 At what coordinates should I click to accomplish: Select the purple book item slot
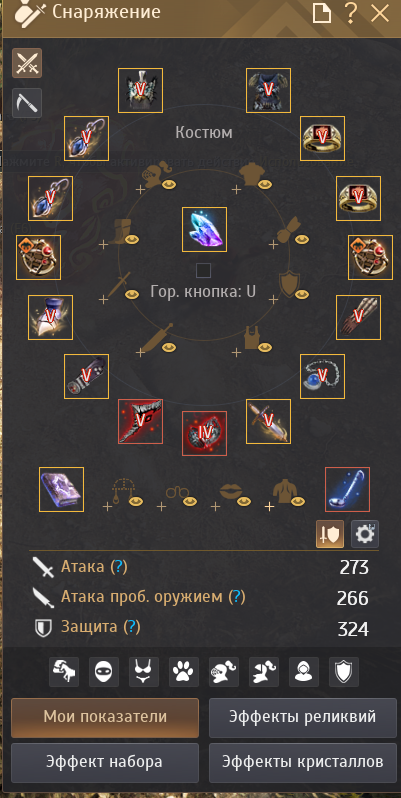[x=62, y=489]
